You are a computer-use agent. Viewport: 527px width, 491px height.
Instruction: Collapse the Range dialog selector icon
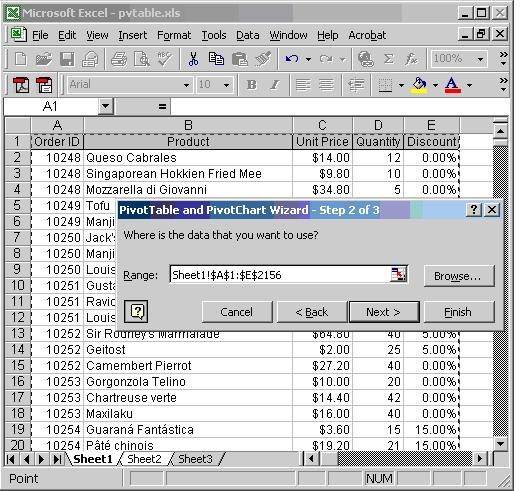(399, 275)
